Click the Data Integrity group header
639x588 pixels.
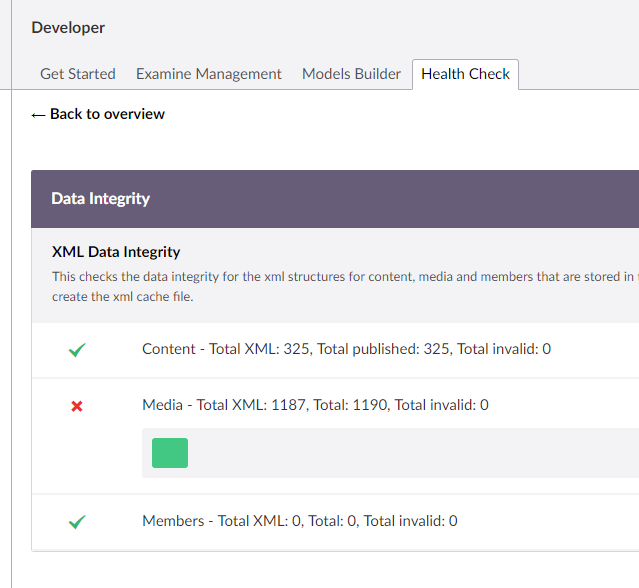[101, 199]
